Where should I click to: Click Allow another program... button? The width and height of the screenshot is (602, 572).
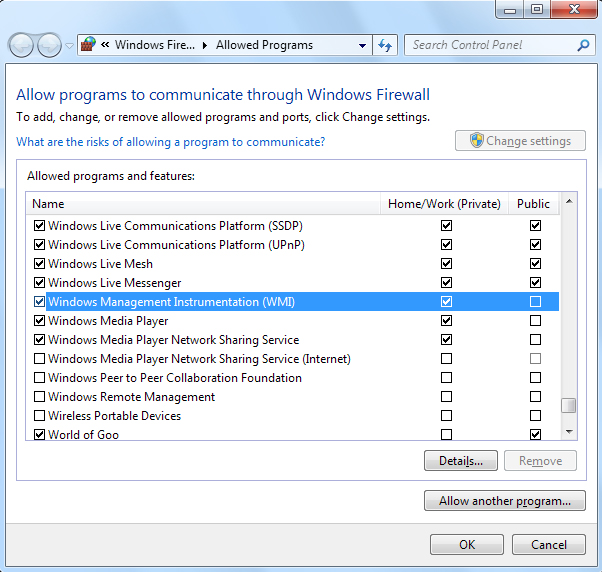coord(505,501)
